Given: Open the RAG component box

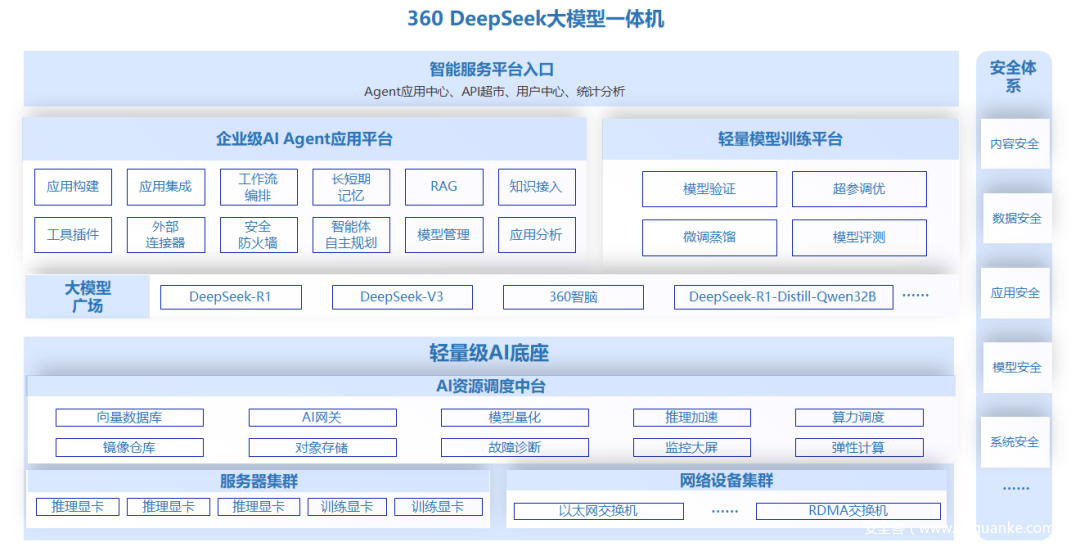Looking at the screenshot, I should tap(444, 187).
